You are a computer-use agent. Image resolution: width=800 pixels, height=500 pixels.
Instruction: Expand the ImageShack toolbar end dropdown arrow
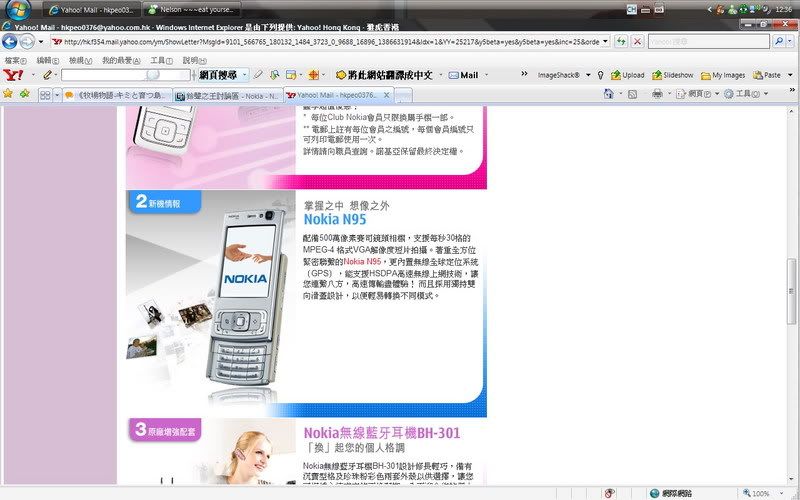pyautogui.click(x=790, y=75)
